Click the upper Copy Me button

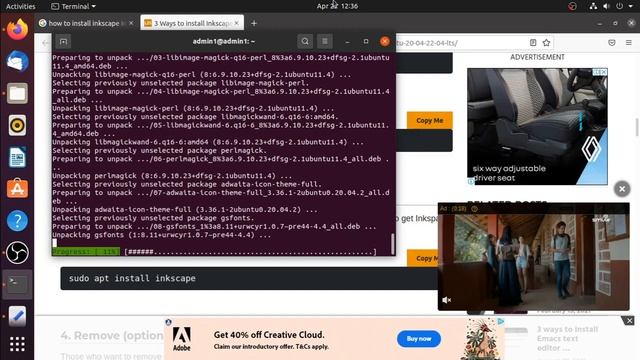pyautogui.click(x=429, y=120)
